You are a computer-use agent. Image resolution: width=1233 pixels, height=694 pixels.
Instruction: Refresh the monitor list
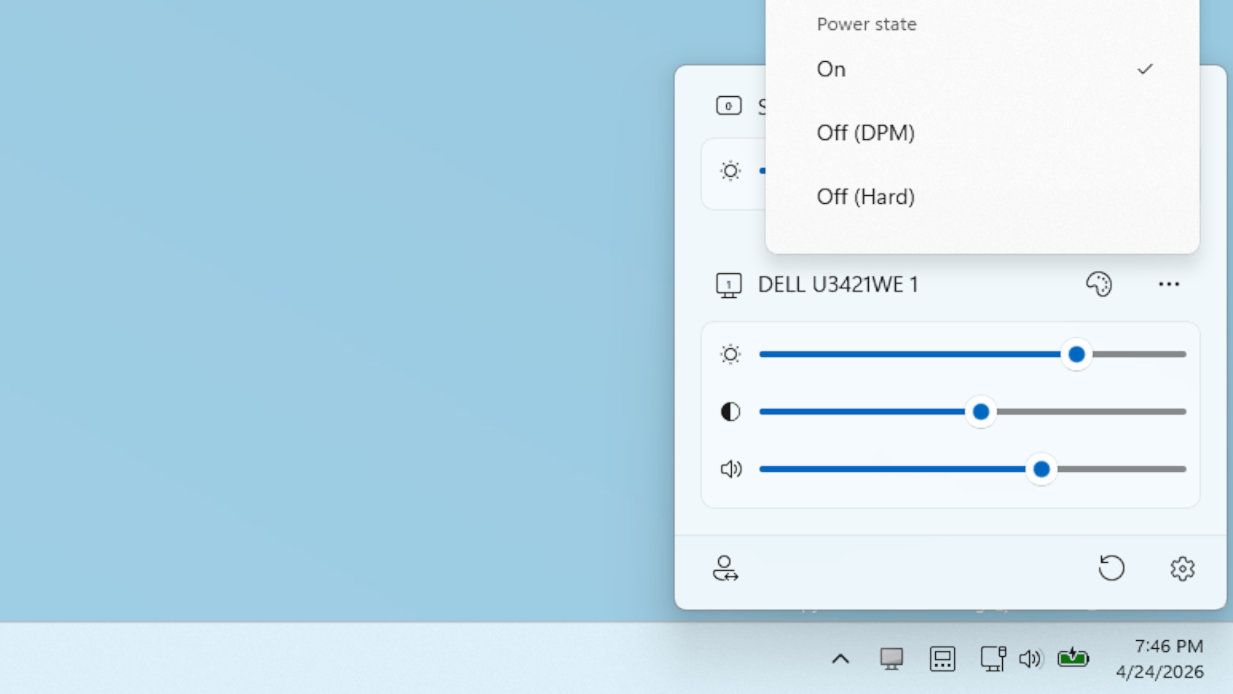pyautogui.click(x=1112, y=568)
